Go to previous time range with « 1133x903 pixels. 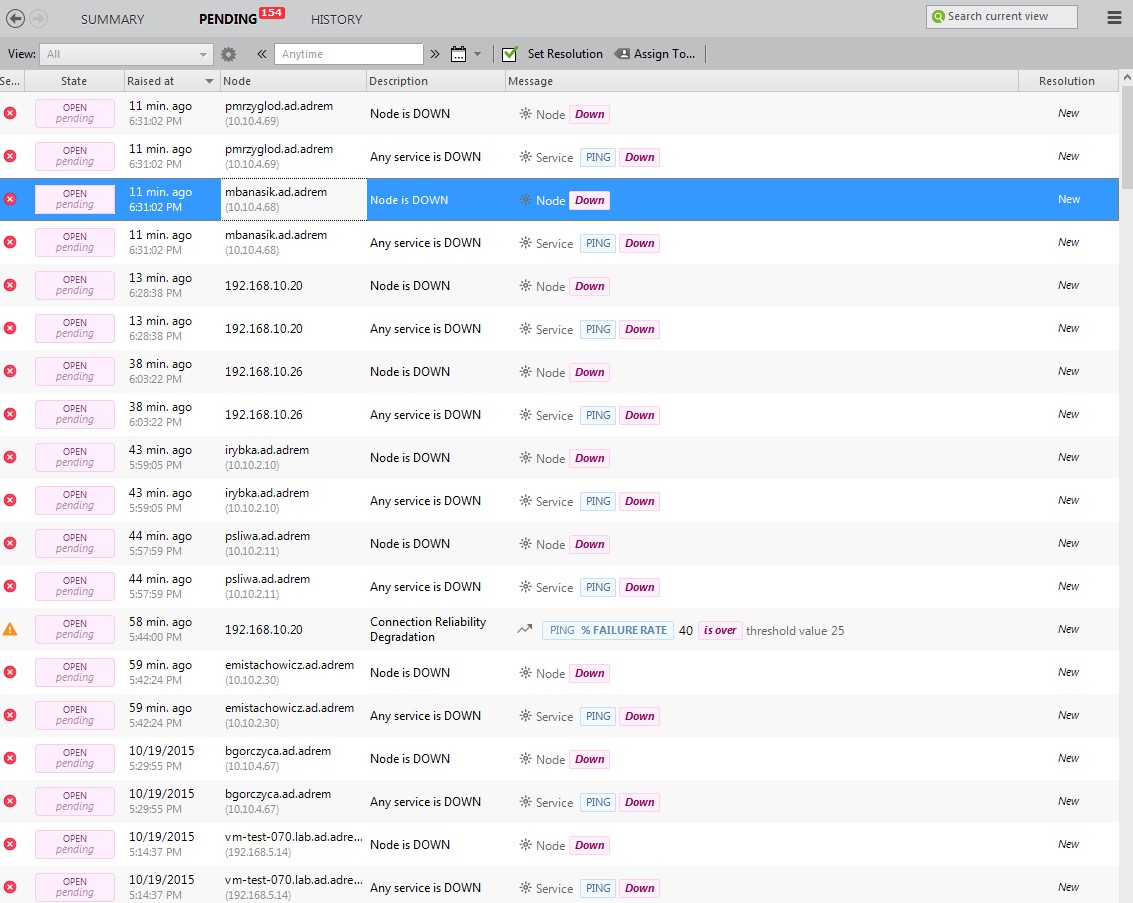pos(262,54)
